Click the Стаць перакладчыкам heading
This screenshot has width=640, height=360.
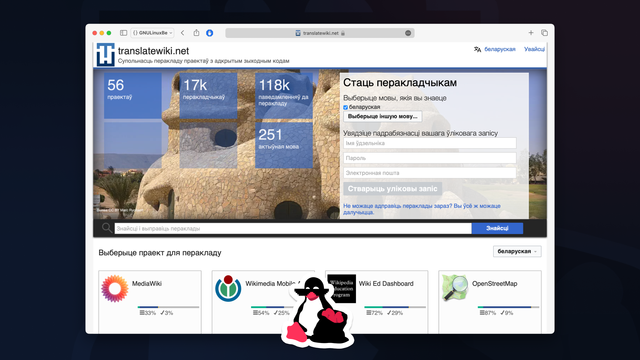click(x=400, y=83)
